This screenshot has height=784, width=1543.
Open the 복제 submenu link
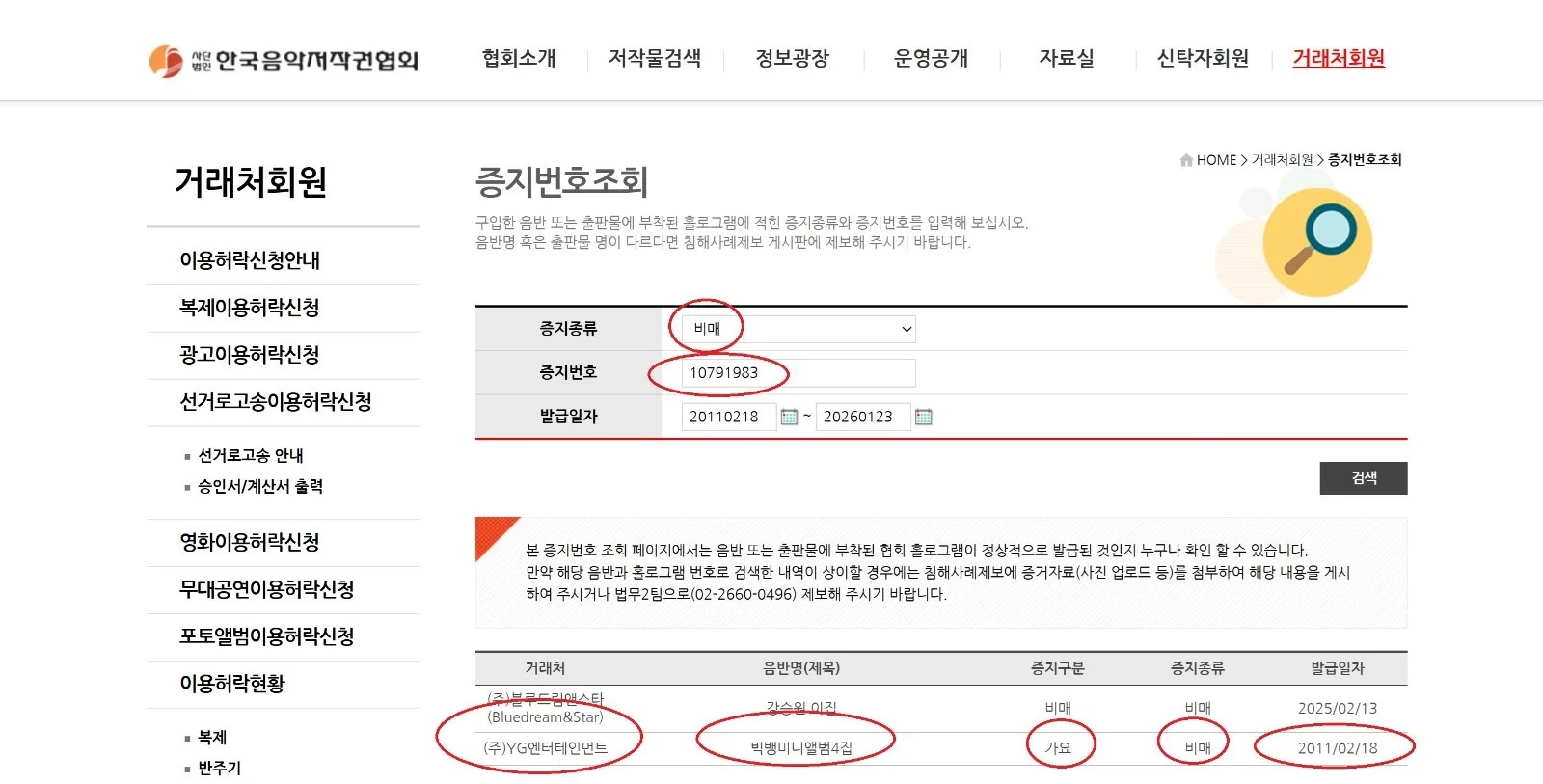(212, 737)
